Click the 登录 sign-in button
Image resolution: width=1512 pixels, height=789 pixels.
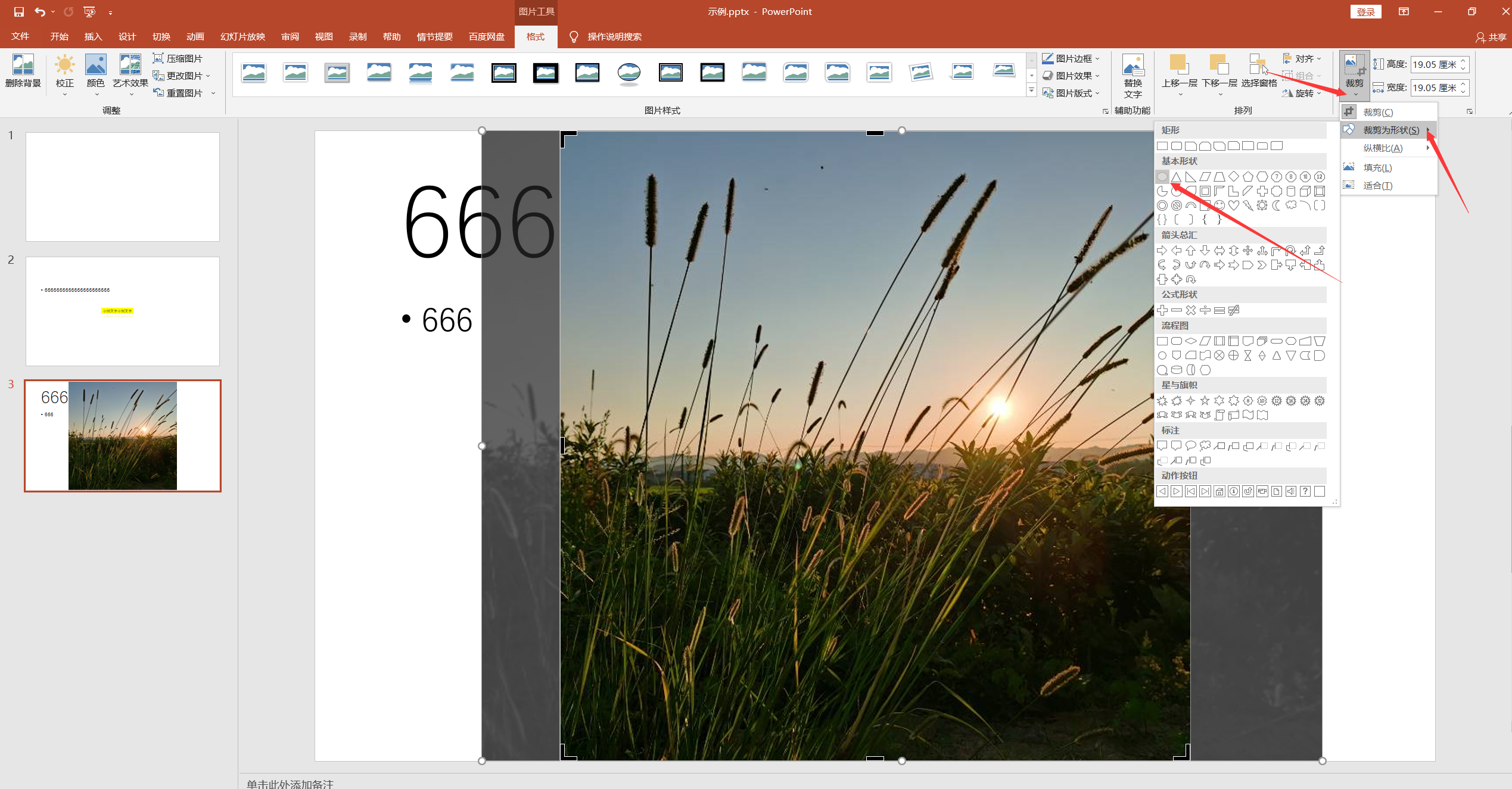[x=1365, y=12]
